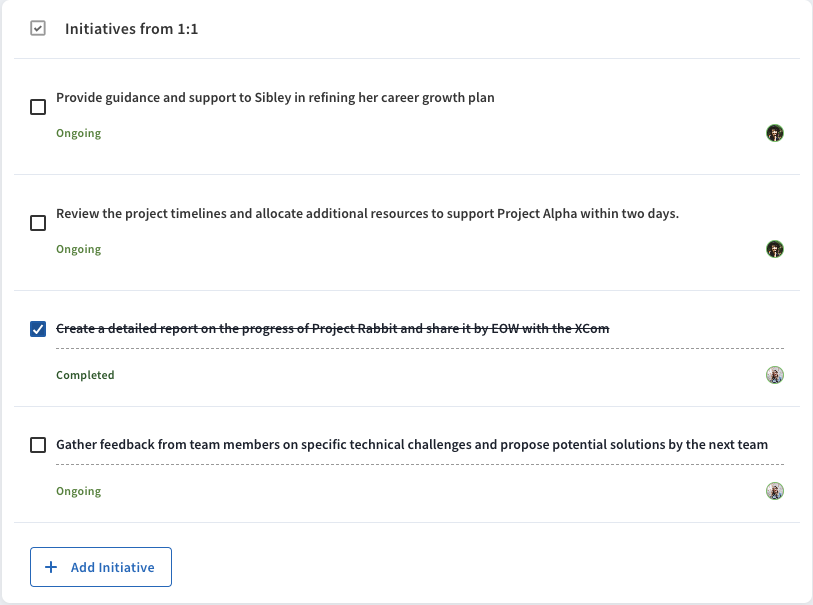Screen dimensions: 813x605
Task: Check the gather feedback from team initiative
Action: (38, 445)
